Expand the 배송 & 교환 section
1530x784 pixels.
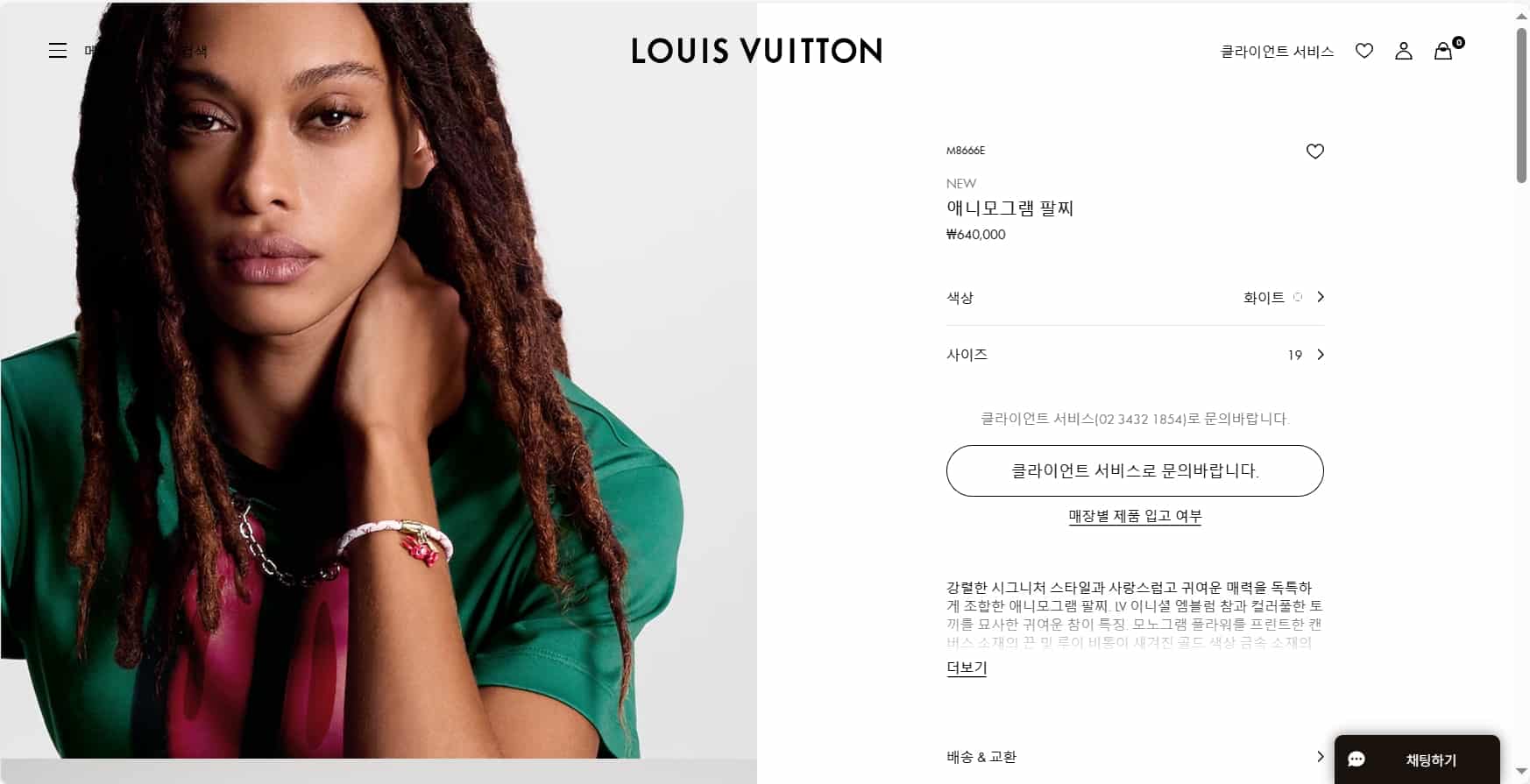coord(1136,757)
